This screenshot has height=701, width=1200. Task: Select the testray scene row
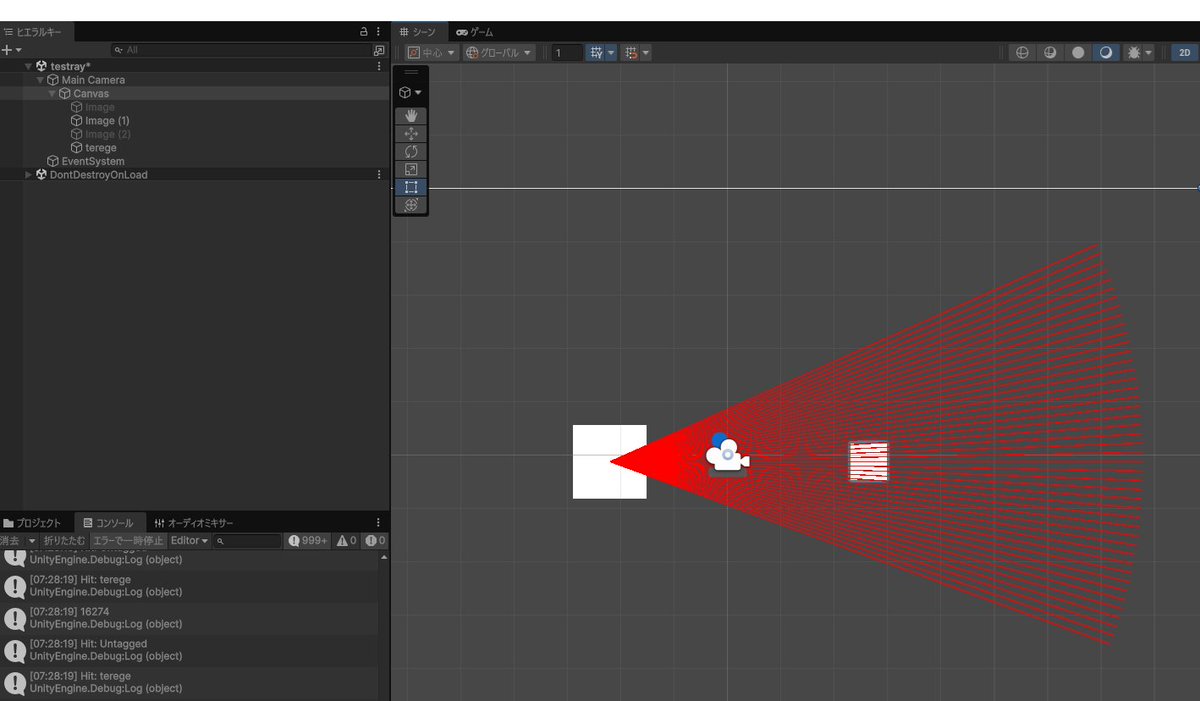coord(195,66)
